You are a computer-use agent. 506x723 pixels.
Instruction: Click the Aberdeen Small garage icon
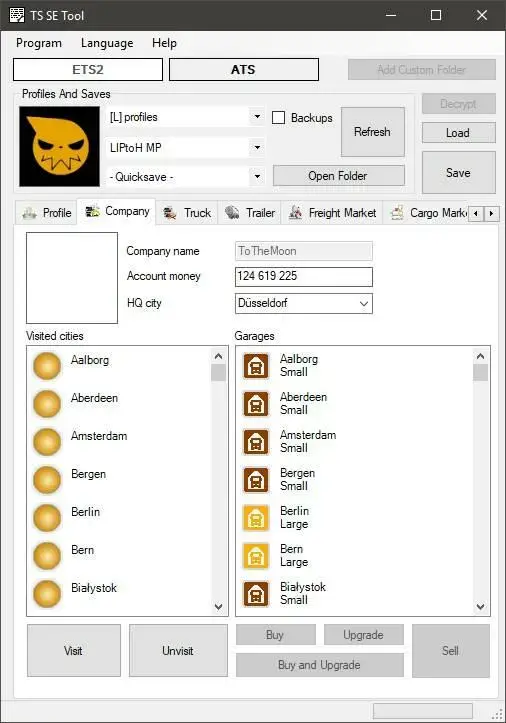point(256,403)
